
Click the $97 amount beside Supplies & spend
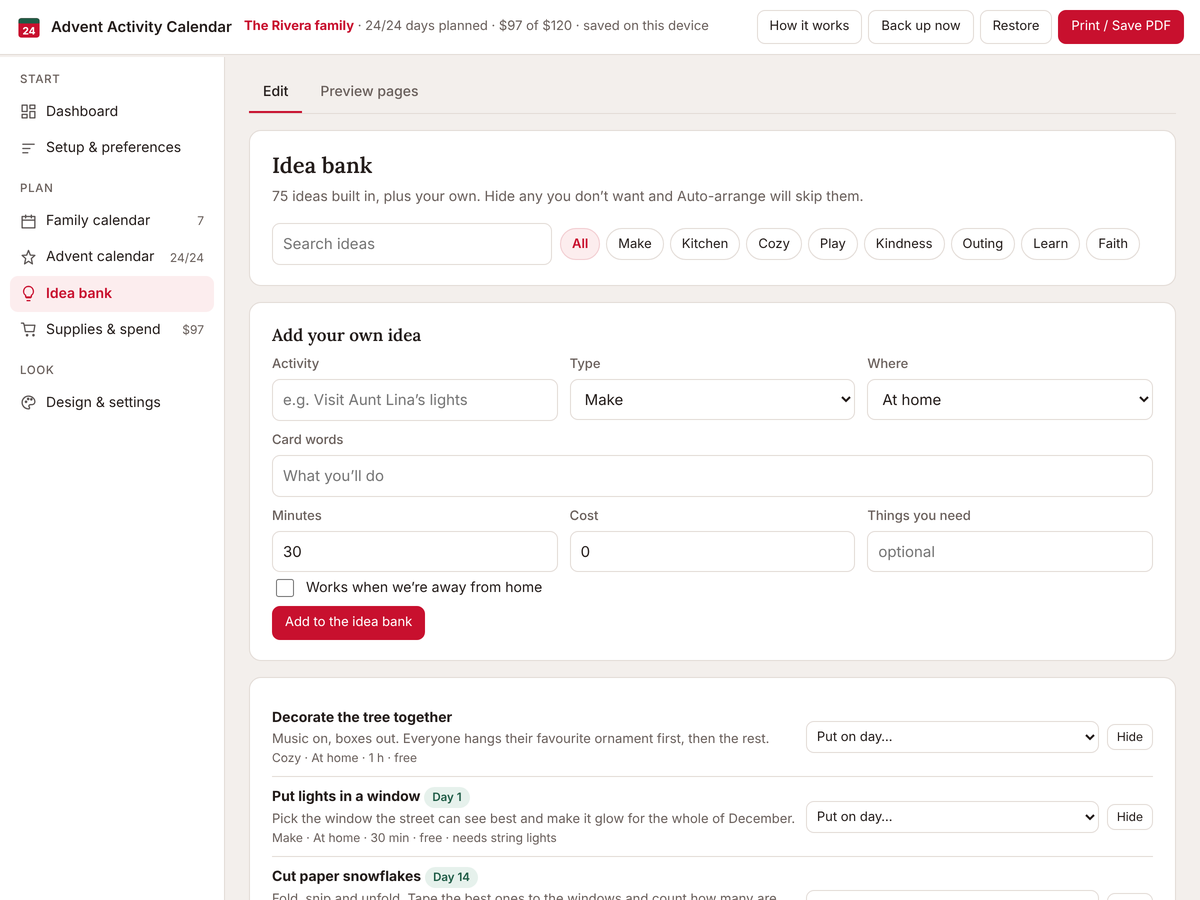click(x=193, y=330)
